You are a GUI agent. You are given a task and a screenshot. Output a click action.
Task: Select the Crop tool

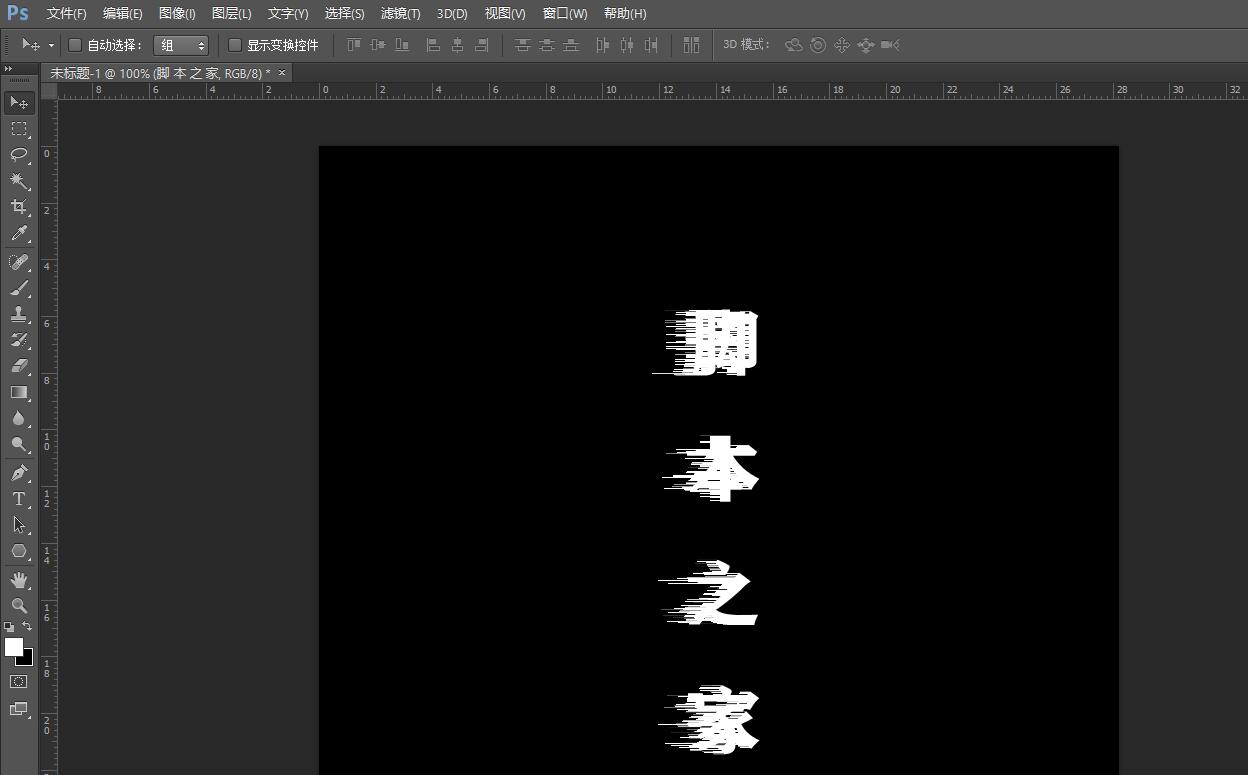point(19,207)
